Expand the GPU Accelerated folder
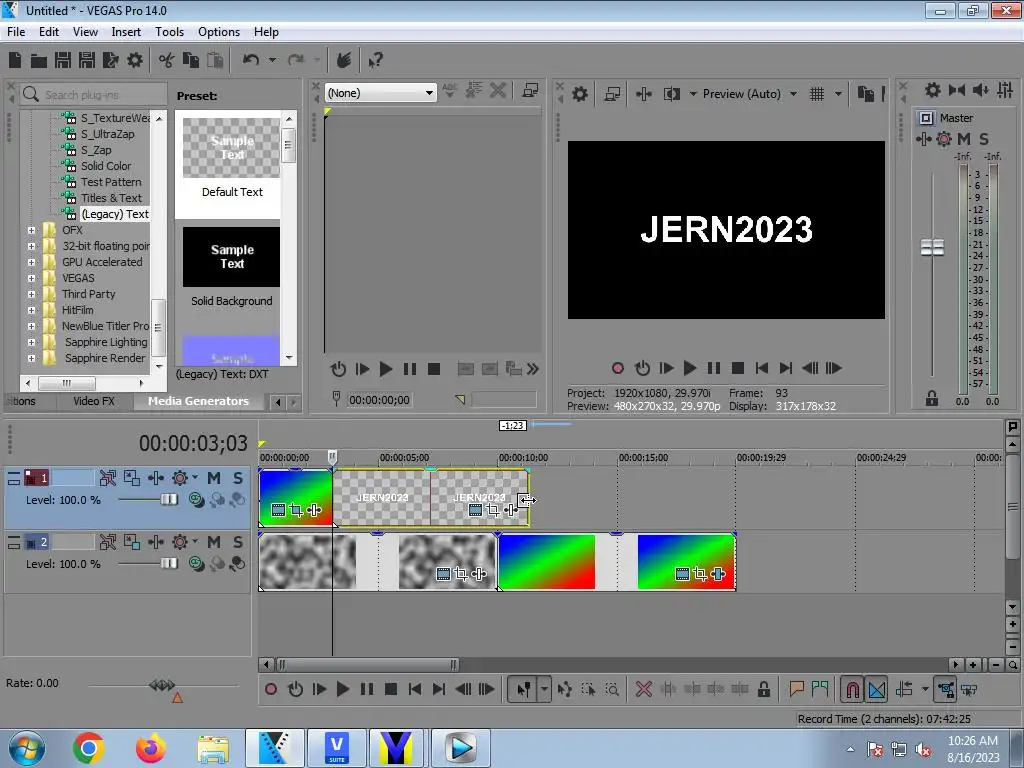The width and height of the screenshot is (1024, 768). click(31, 263)
